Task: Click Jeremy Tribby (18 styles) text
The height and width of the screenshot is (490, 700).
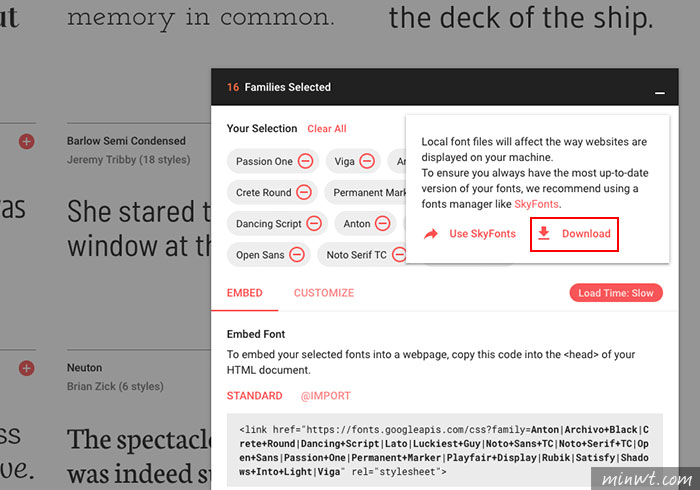Action: [129, 160]
